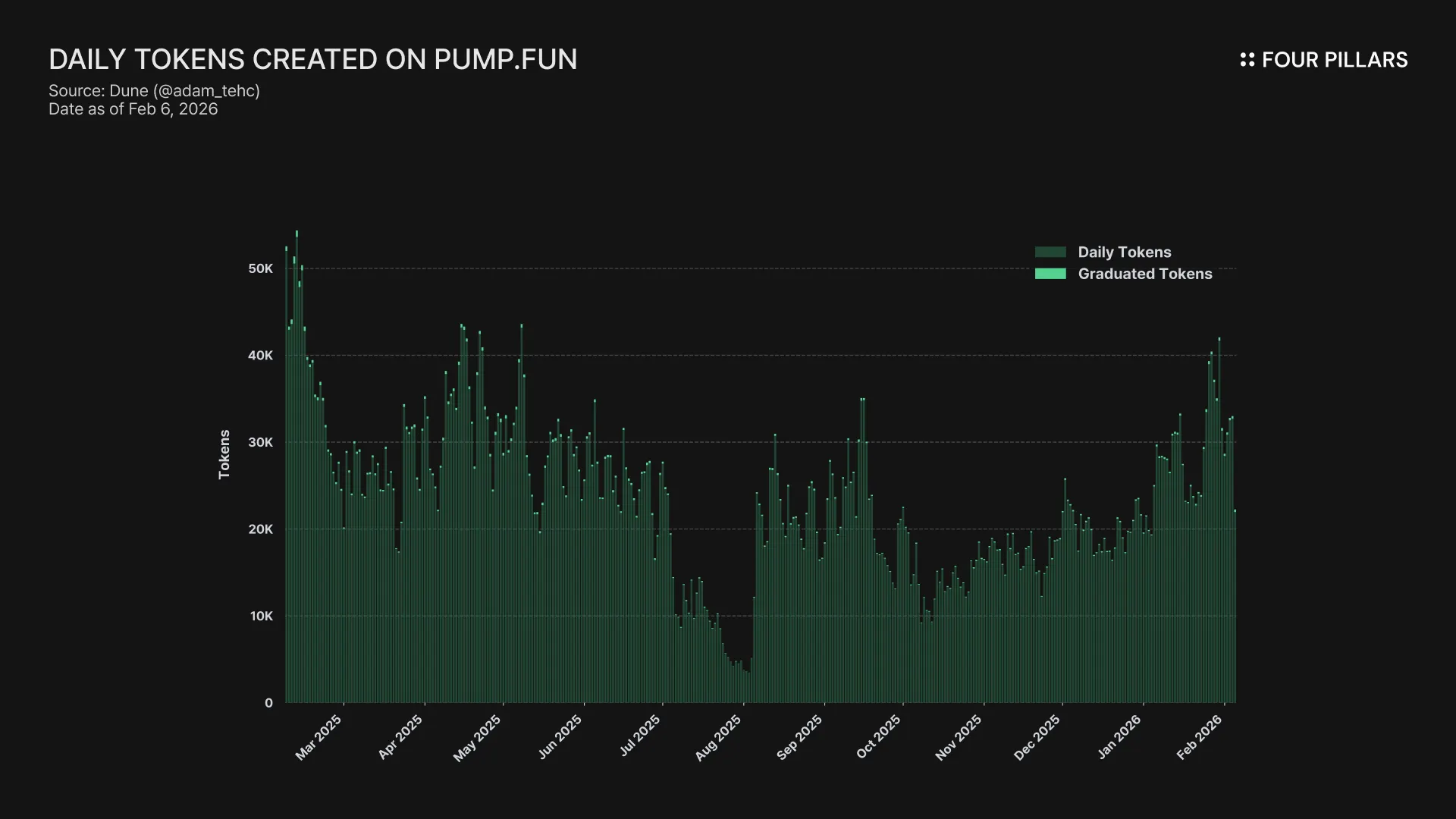Toggle the Daily Tokens legend label

1124,252
